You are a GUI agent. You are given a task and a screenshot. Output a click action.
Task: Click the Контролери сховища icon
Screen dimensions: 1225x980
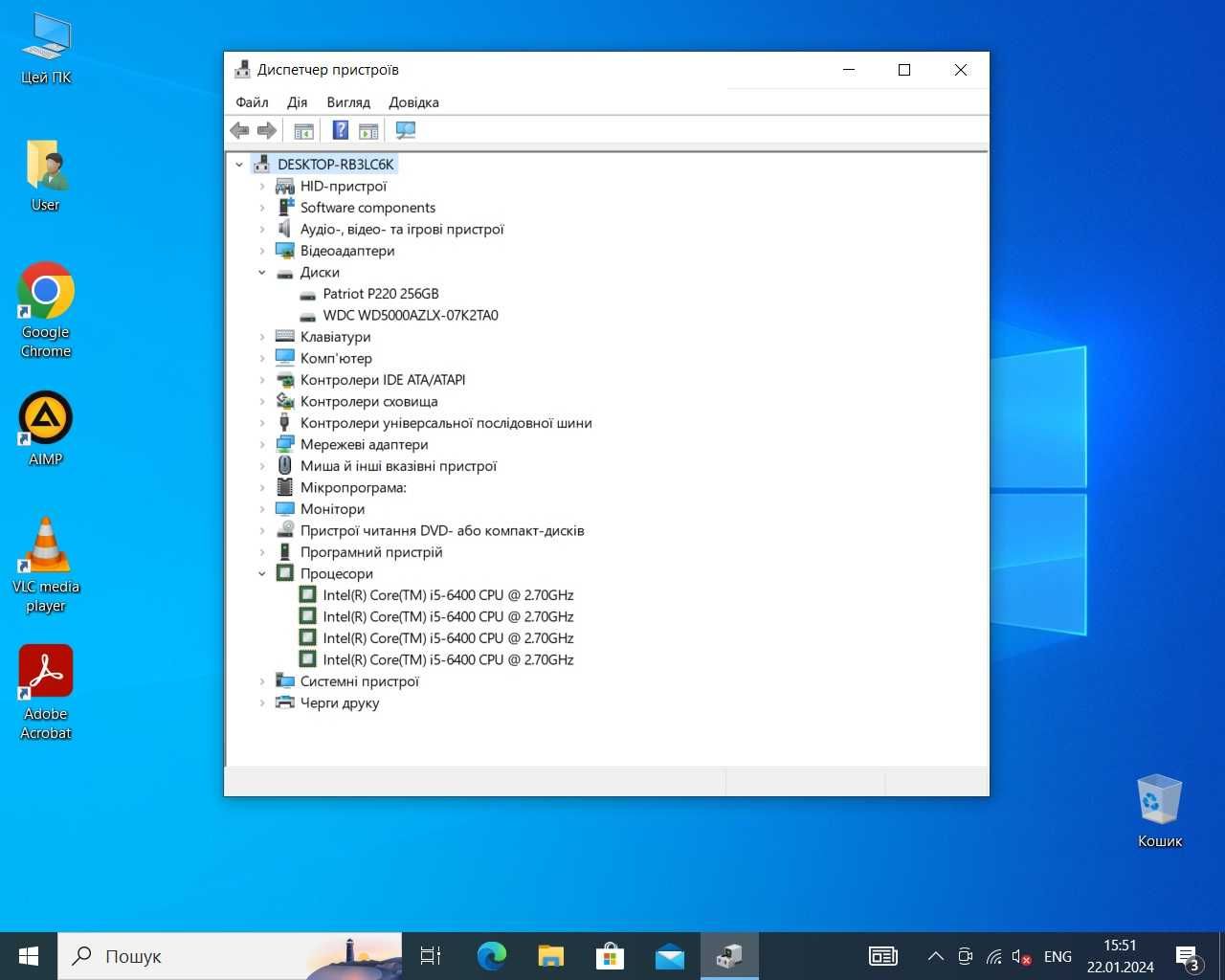pos(284,402)
